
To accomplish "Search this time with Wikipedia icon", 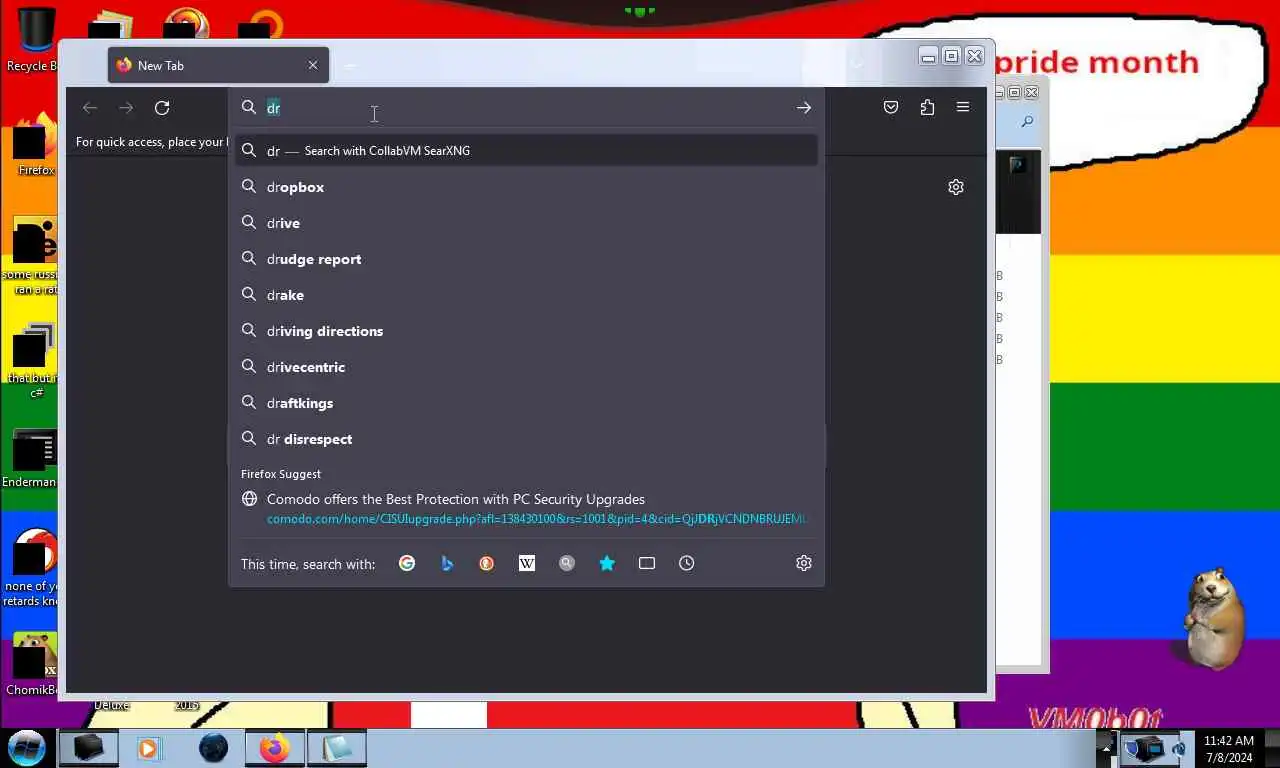I will click(x=527, y=564).
